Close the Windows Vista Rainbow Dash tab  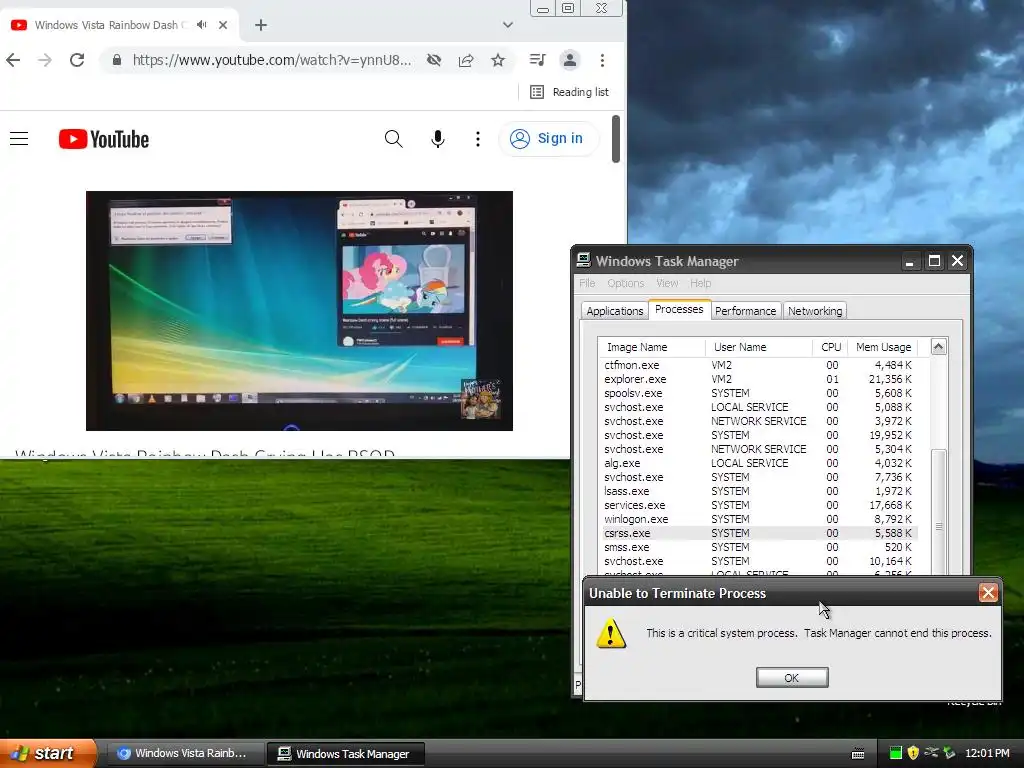(223, 25)
